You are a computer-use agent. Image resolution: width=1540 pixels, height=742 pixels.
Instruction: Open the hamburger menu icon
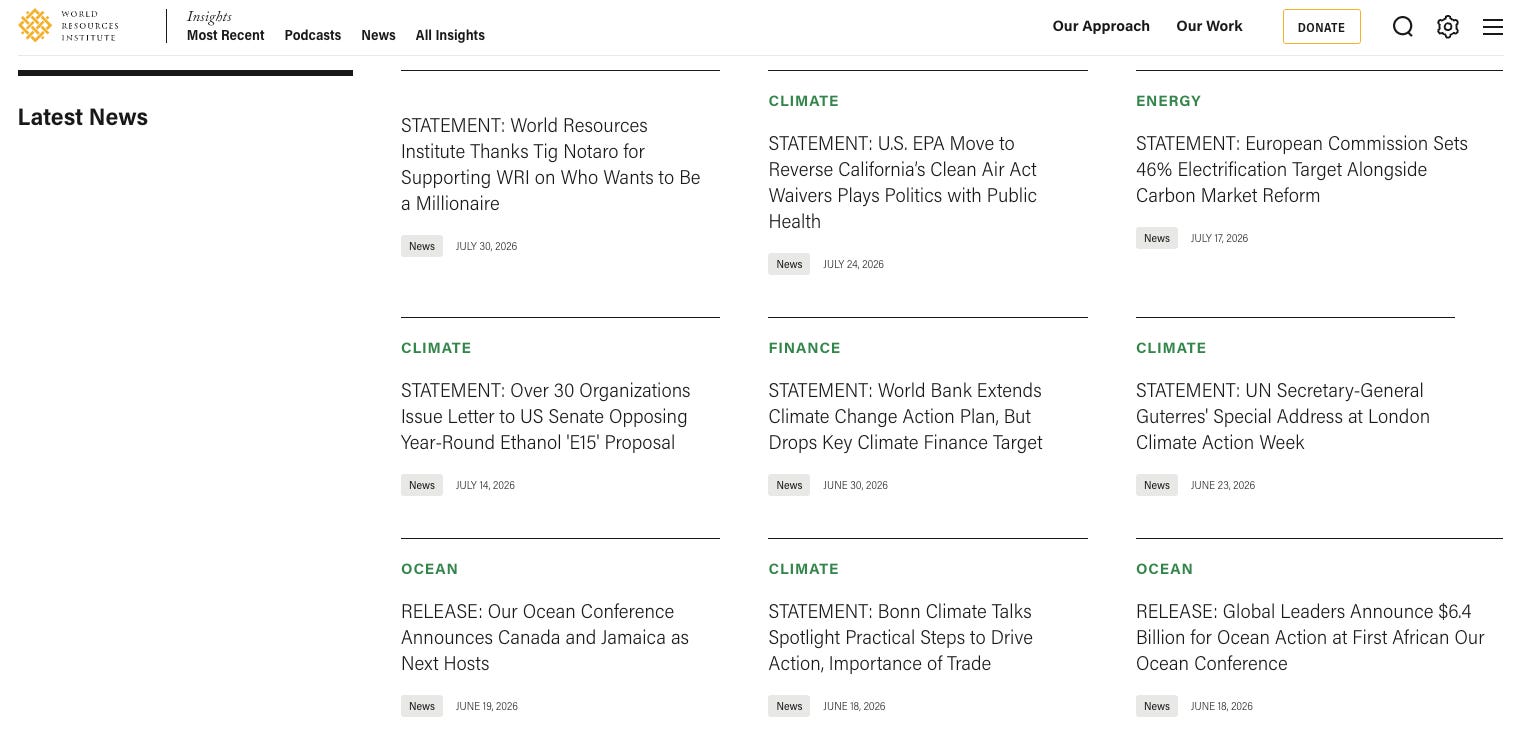(1492, 27)
